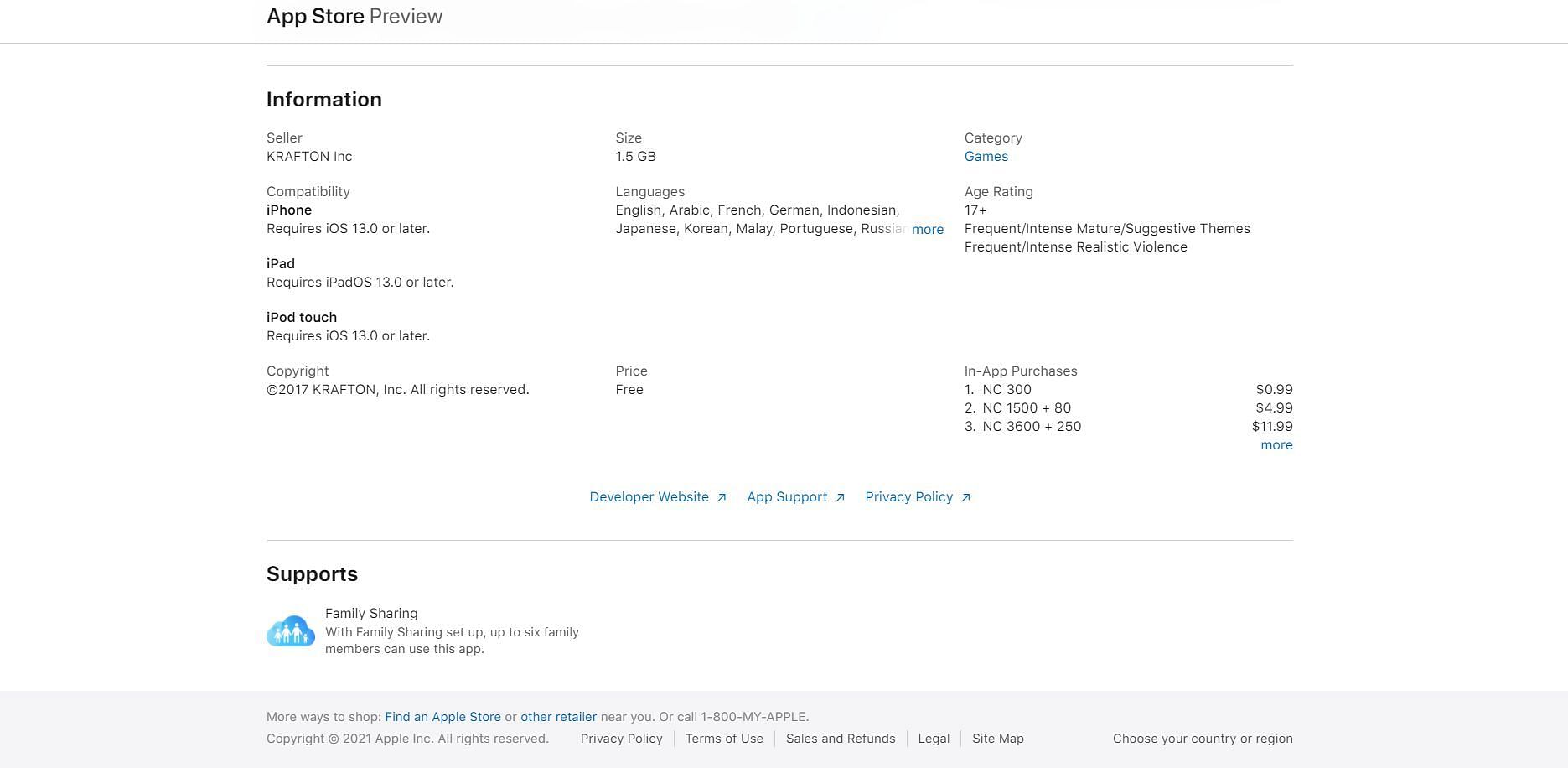Image resolution: width=1568 pixels, height=768 pixels.
Task: Click the other retailer link
Action: 558,717
